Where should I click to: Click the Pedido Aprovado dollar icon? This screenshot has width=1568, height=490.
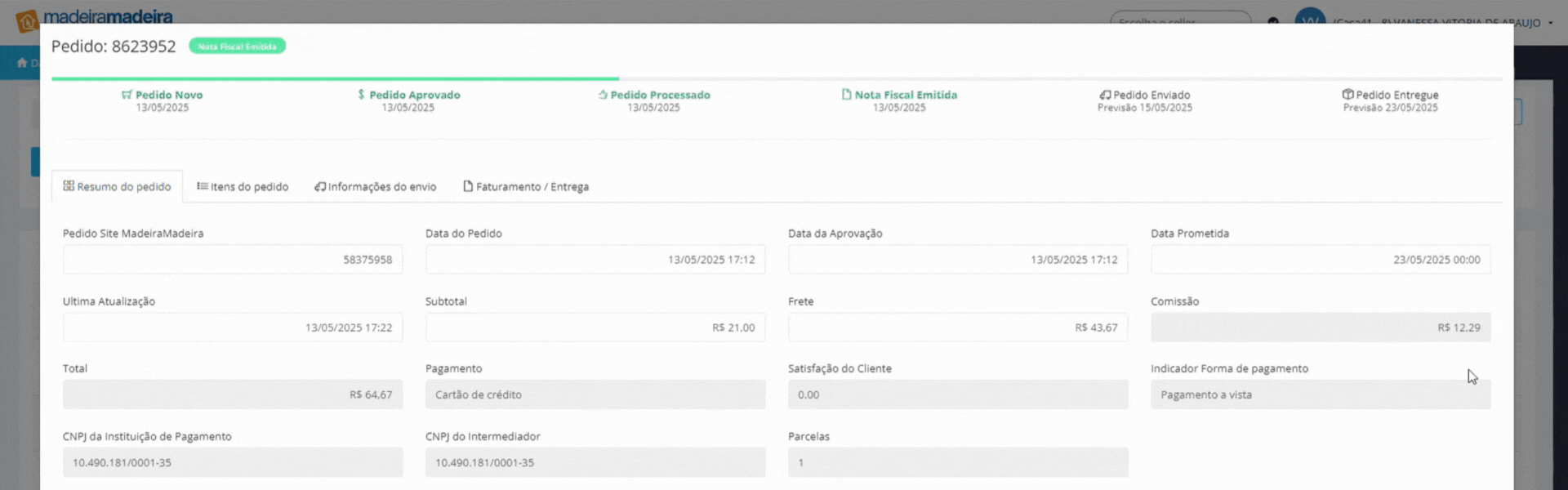(x=361, y=95)
